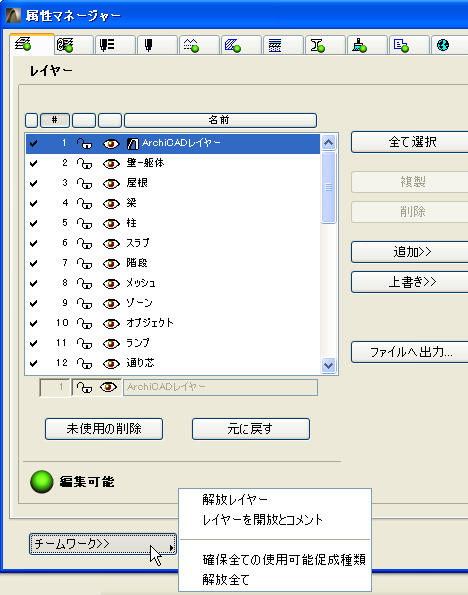Toggle lock icon for 階段 layer

[84, 264]
